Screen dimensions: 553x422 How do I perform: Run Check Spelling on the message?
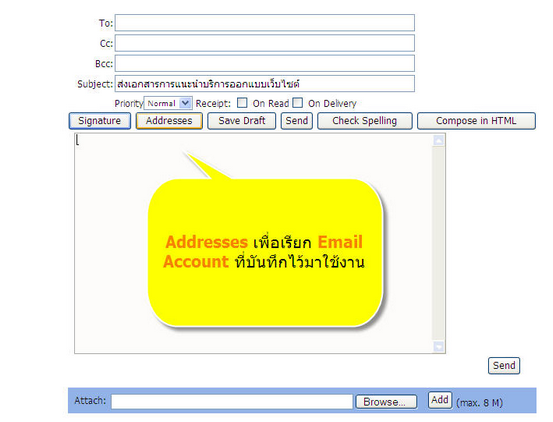365,121
